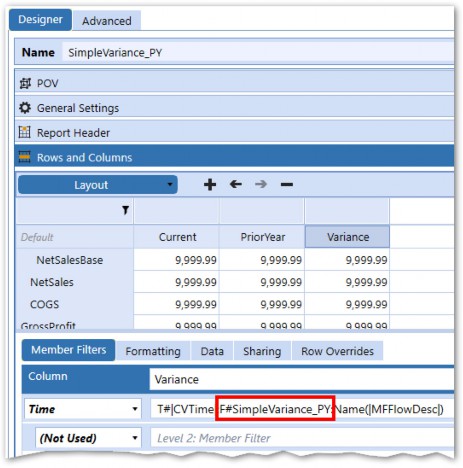
Task: Click the Report Header grid icon
Action: click(25, 132)
